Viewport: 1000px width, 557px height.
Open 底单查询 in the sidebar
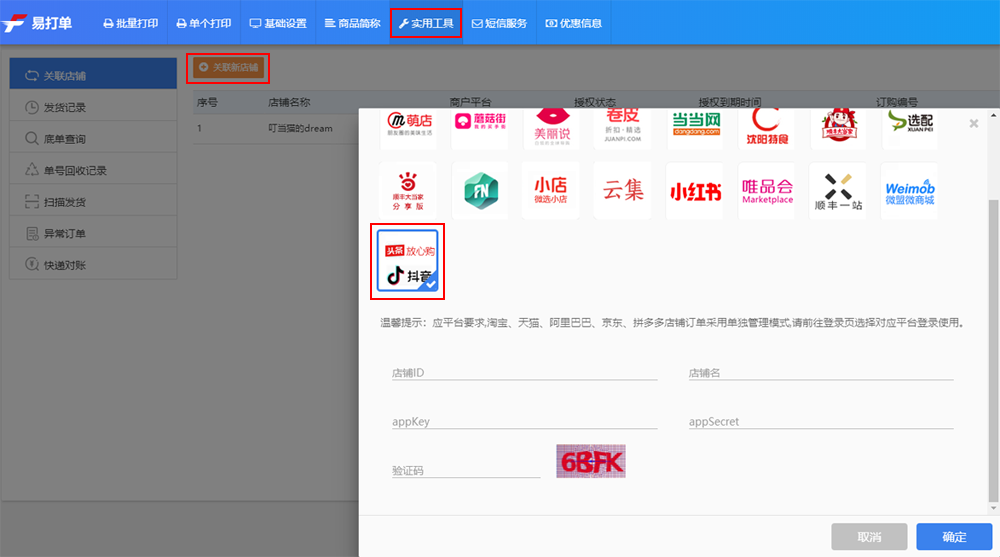click(x=93, y=138)
